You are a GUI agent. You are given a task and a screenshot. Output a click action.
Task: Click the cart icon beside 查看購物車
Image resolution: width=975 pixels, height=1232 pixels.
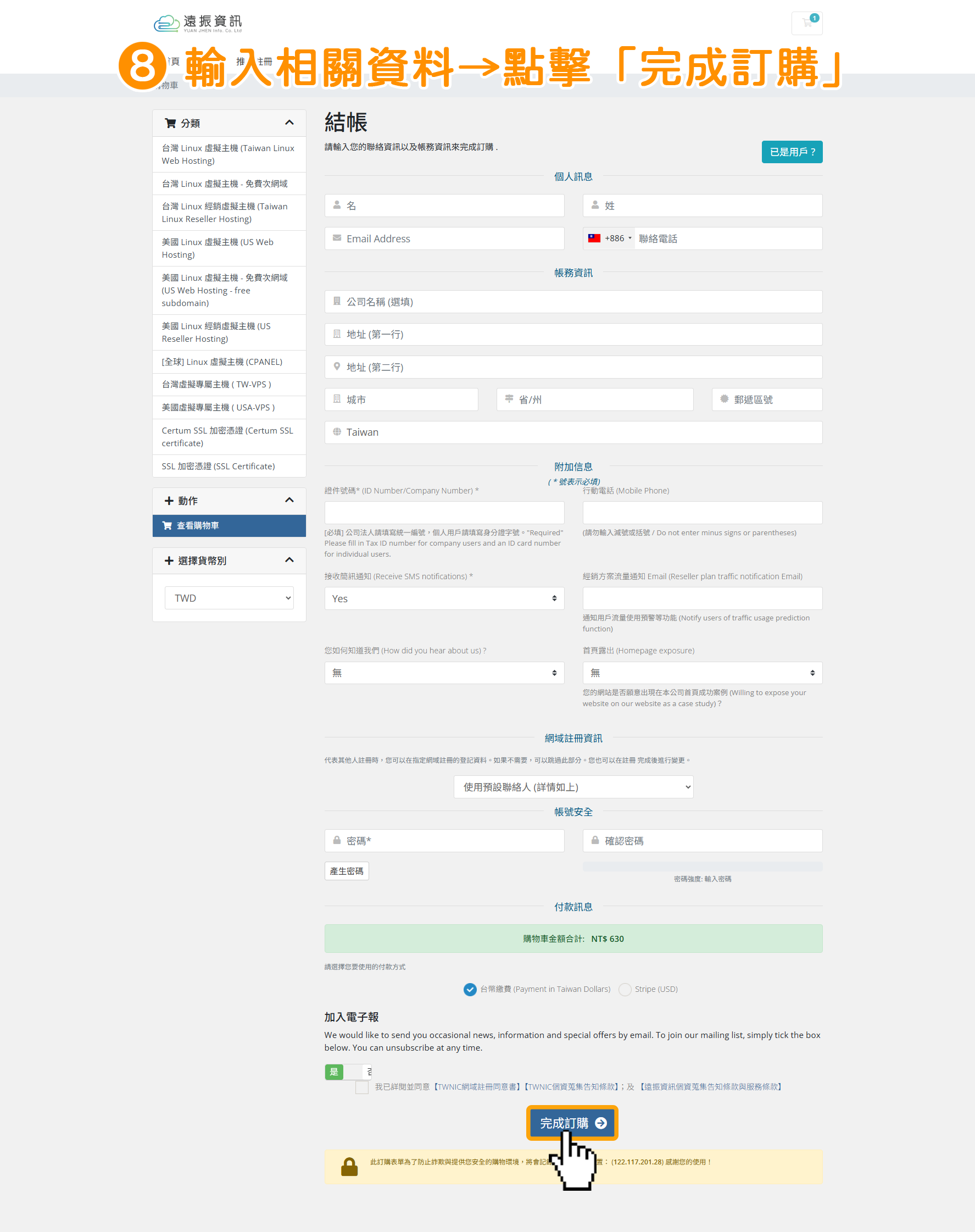167,525
